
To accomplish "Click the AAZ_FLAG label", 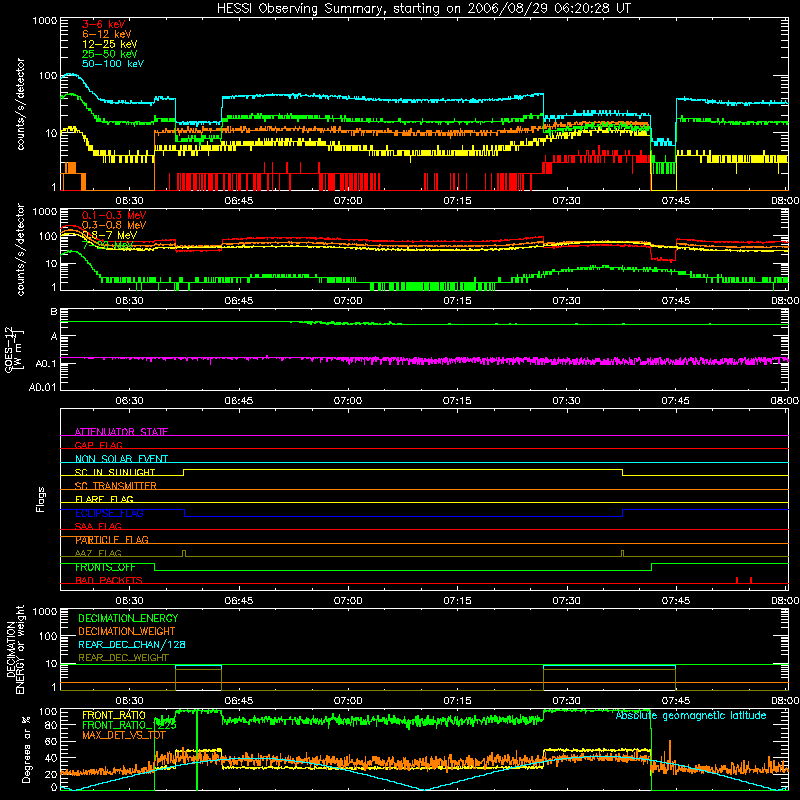I will (x=98, y=553).
